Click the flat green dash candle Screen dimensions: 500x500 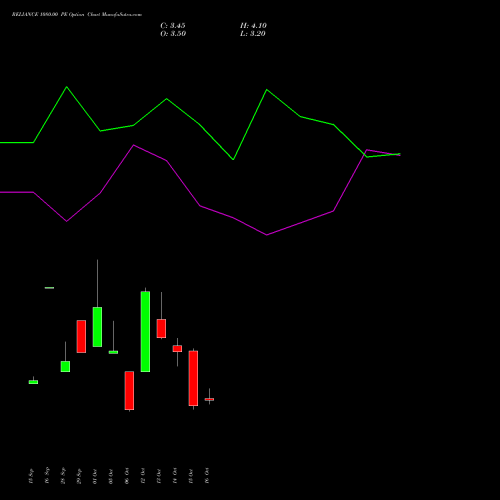[49, 288]
